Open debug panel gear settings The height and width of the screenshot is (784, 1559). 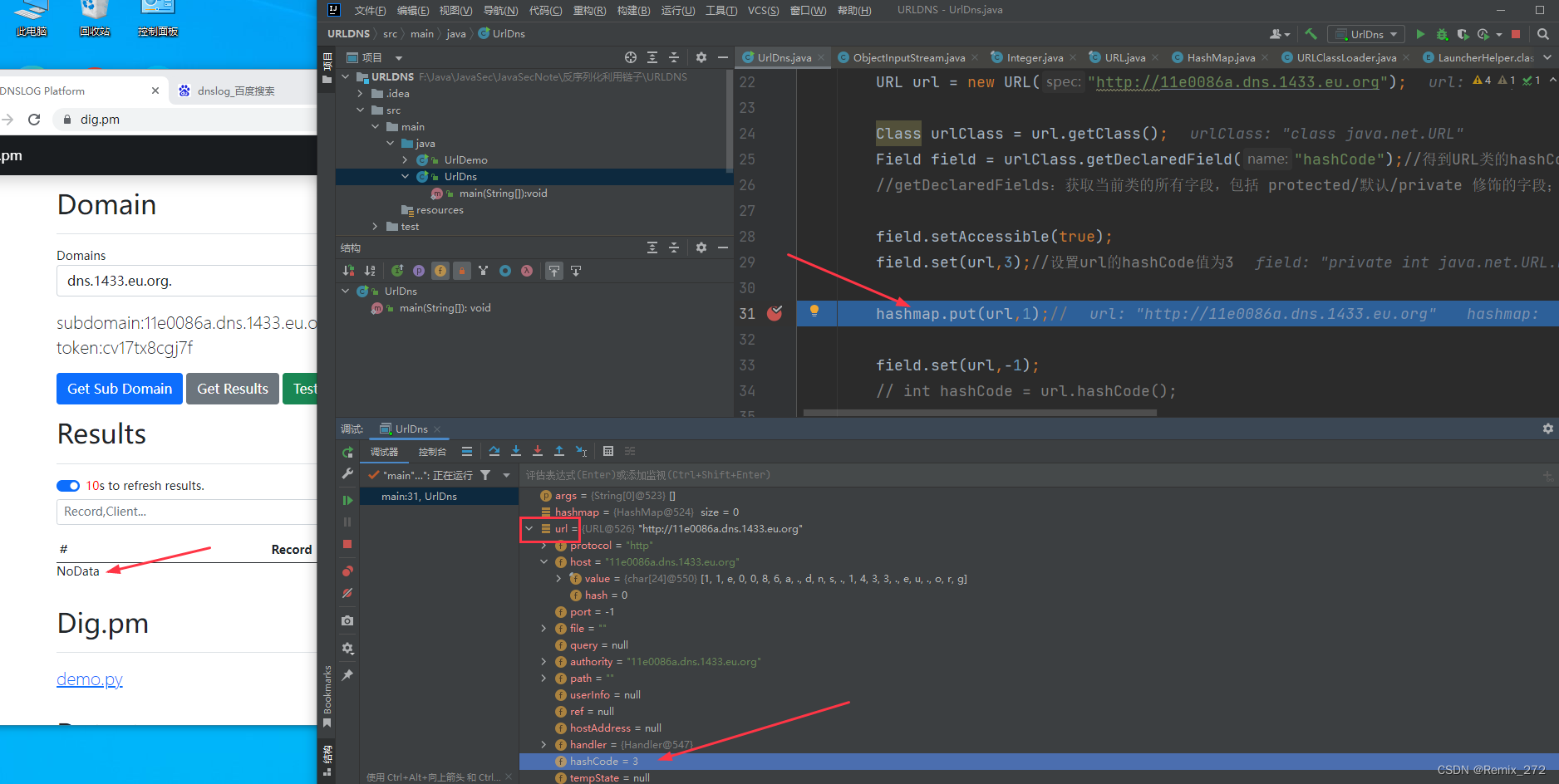(1547, 429)
